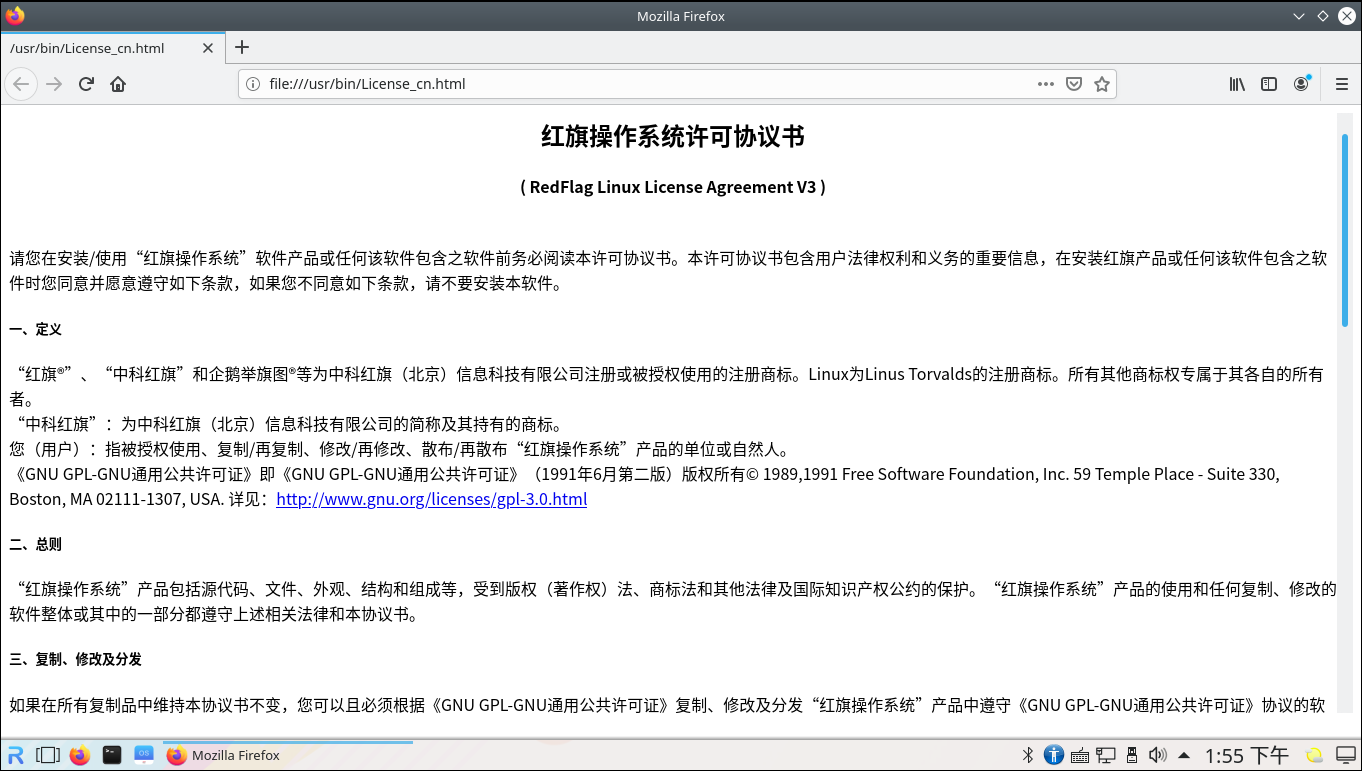The image size is (1362, 771).
Task: Open the volume control
Action: coord(1158,755)
